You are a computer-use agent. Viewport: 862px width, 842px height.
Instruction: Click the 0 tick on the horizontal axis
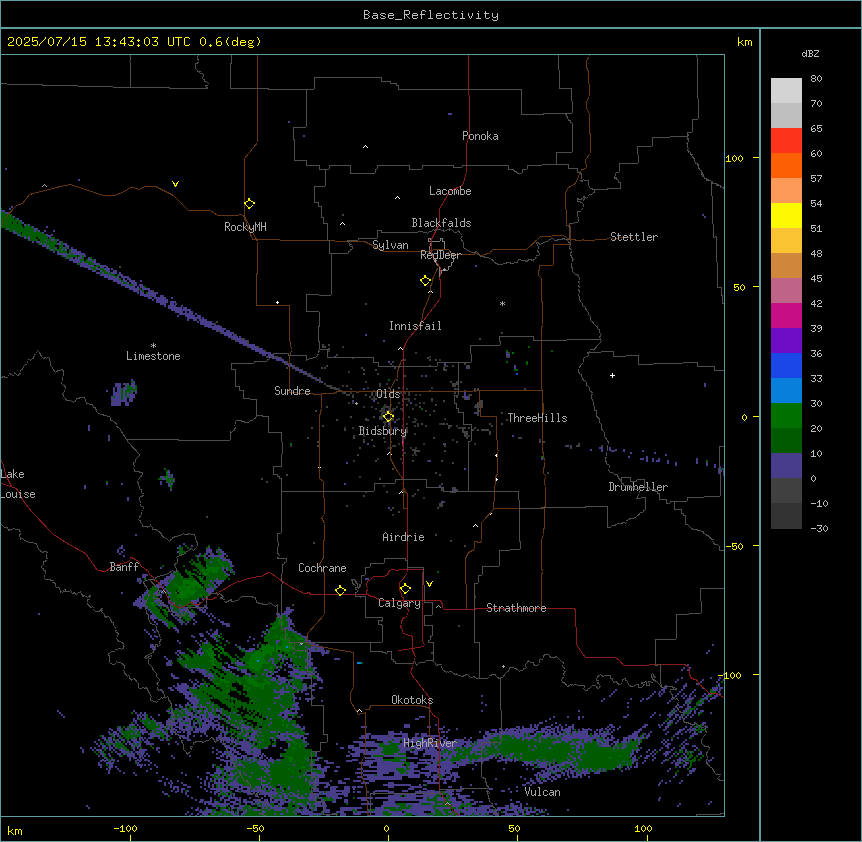[x=386, y=828]
